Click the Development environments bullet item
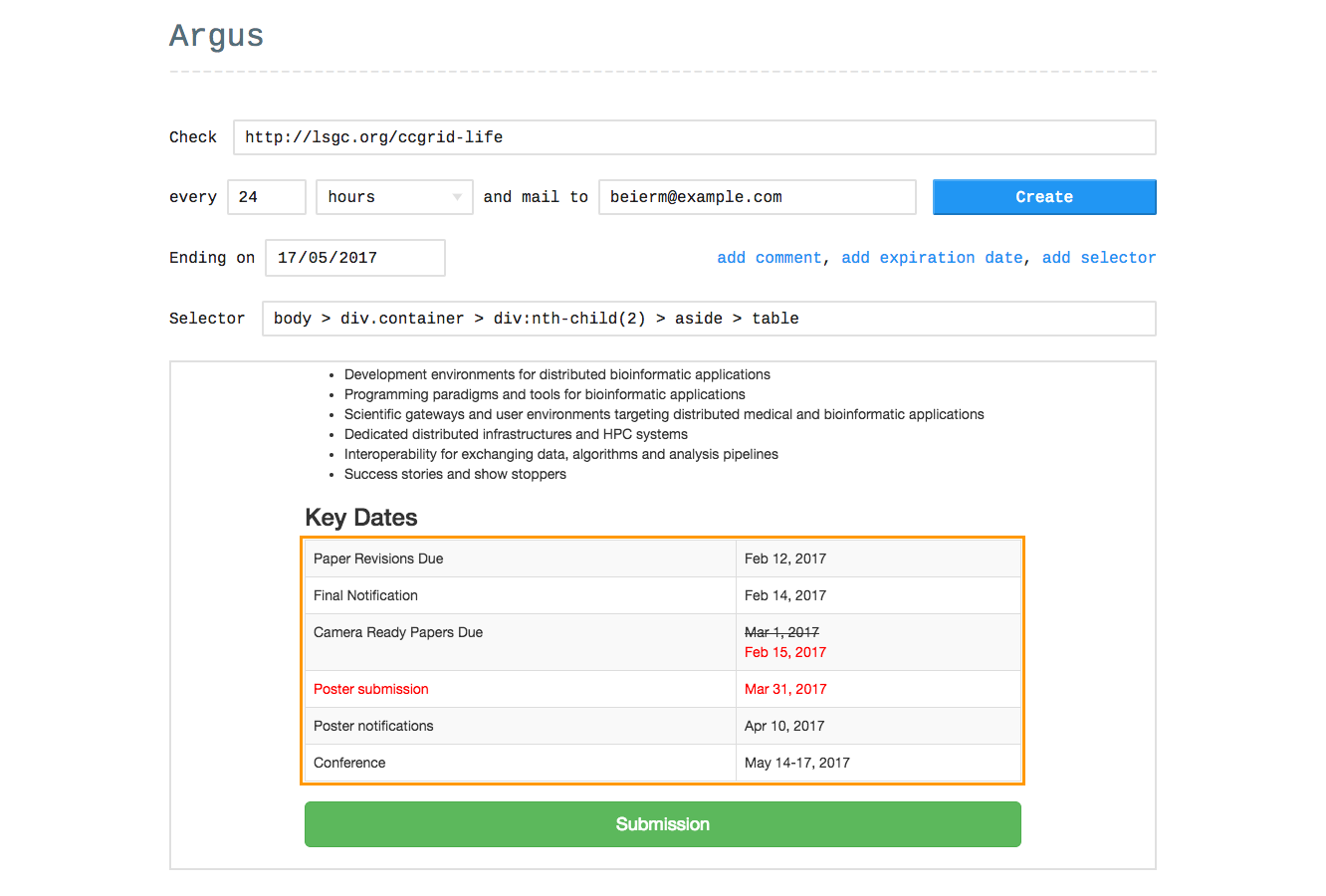1326x896 pixels. point(557,374)
